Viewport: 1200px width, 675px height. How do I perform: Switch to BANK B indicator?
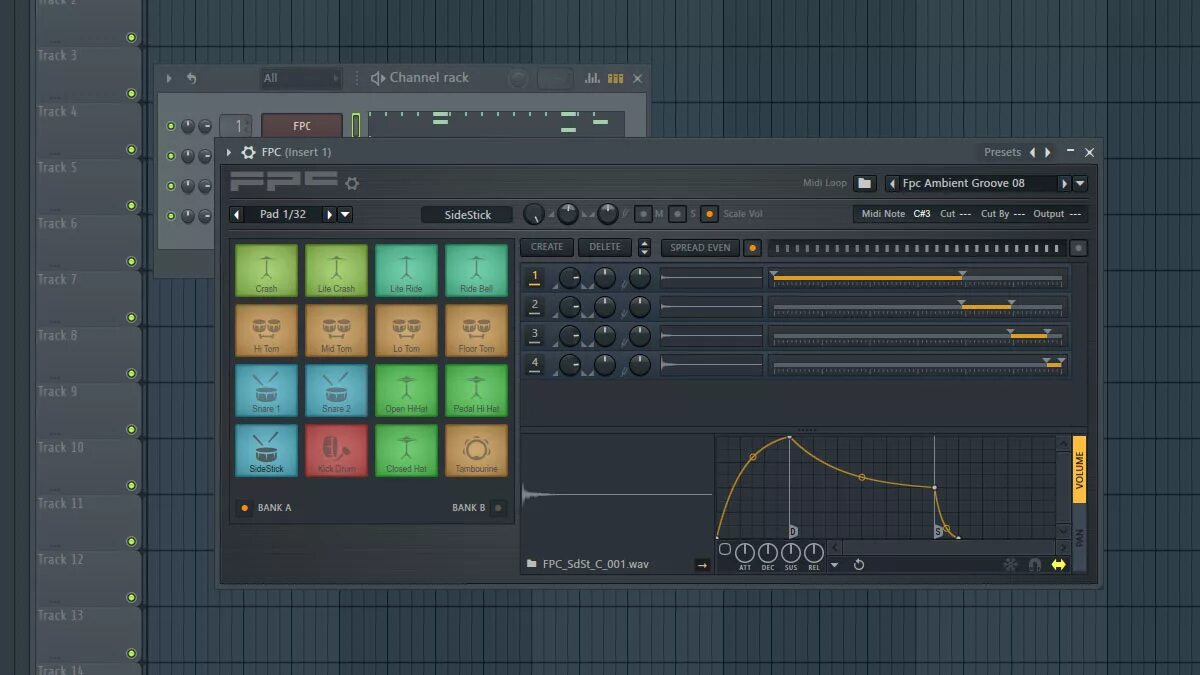pos(498,508)
